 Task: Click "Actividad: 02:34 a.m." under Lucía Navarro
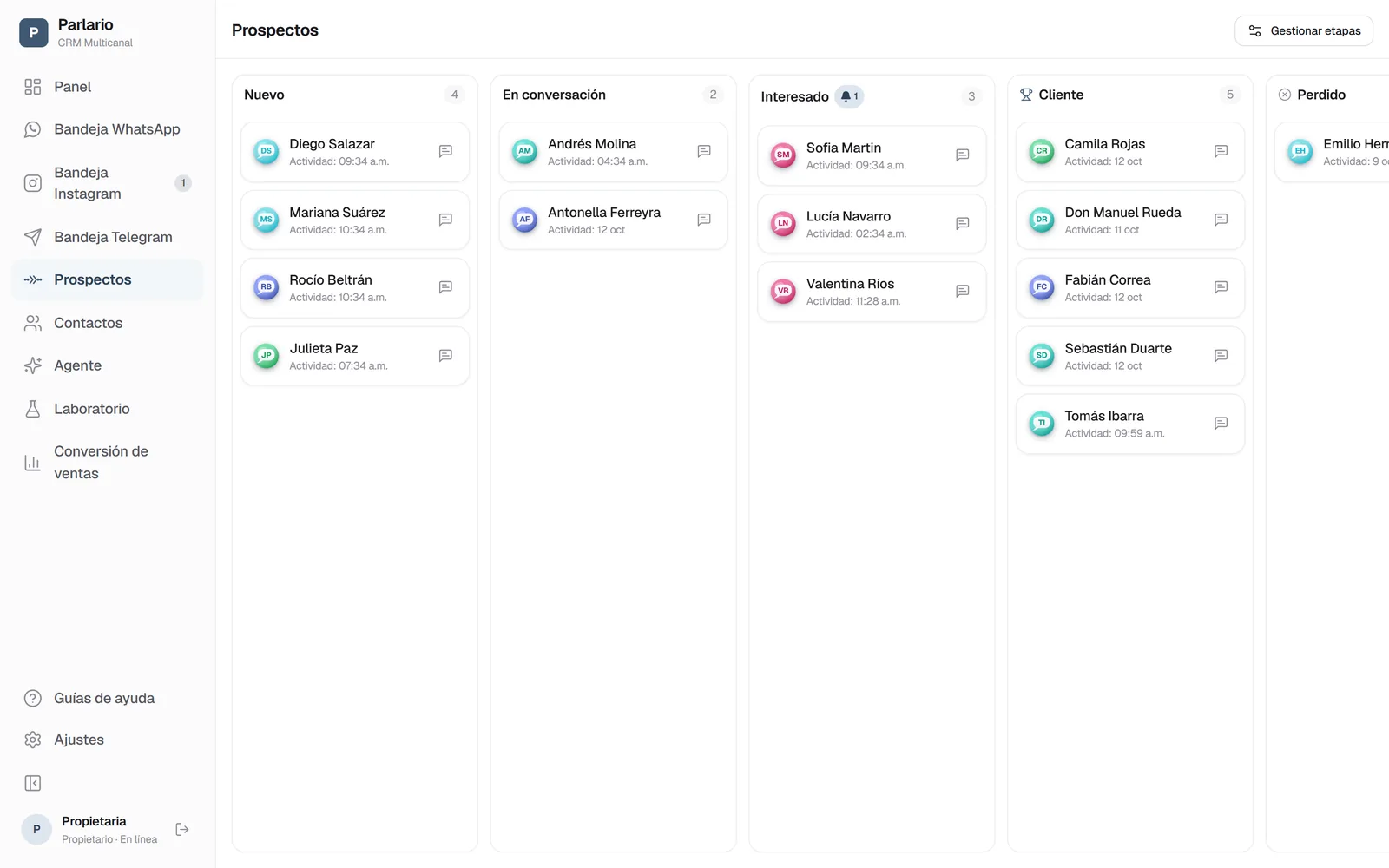(x=856, y=233)
